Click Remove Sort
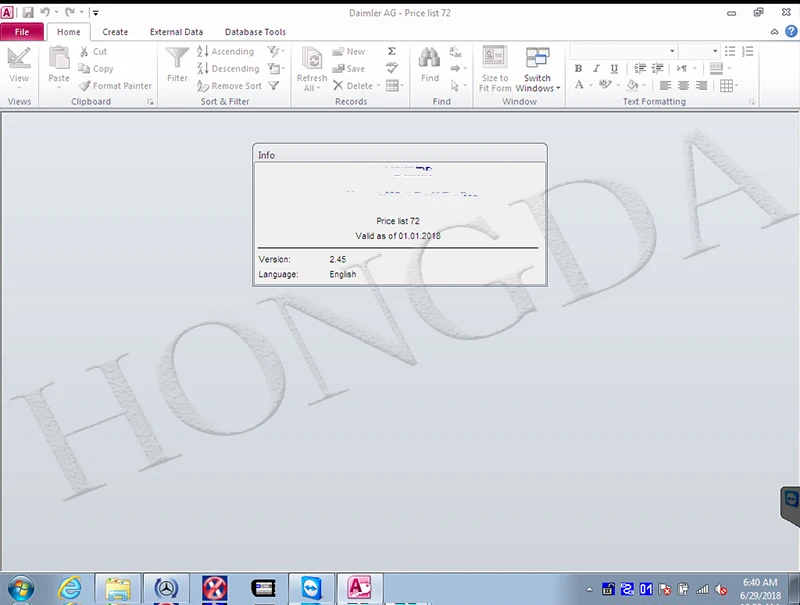Screen dimensions: 800x605 click(230, 86)
